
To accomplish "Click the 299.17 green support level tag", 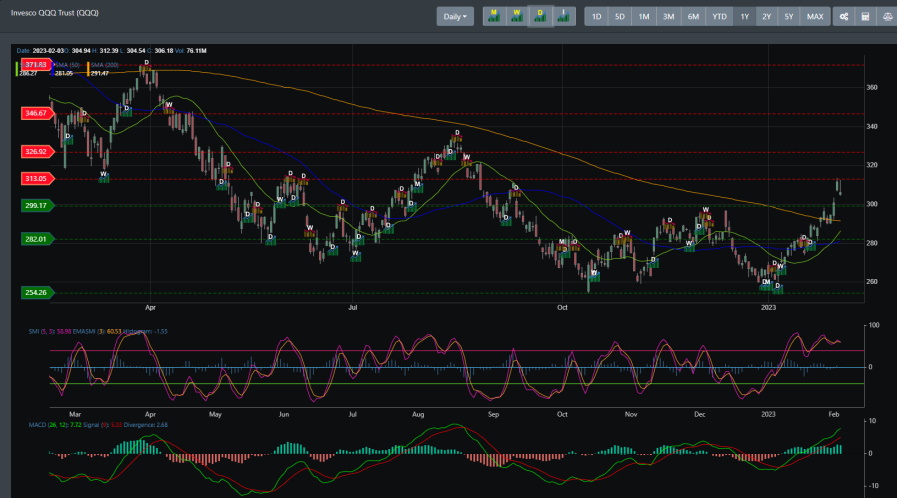I will (x=36, y=205).
